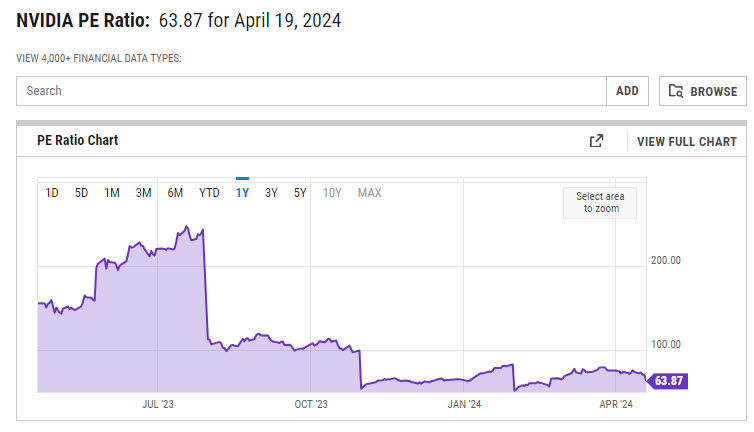Click the JUL '23 axis label
Image resolution: width=754 pixels, height=432 pixels.
pyautogui.click(x=158, y=404)
